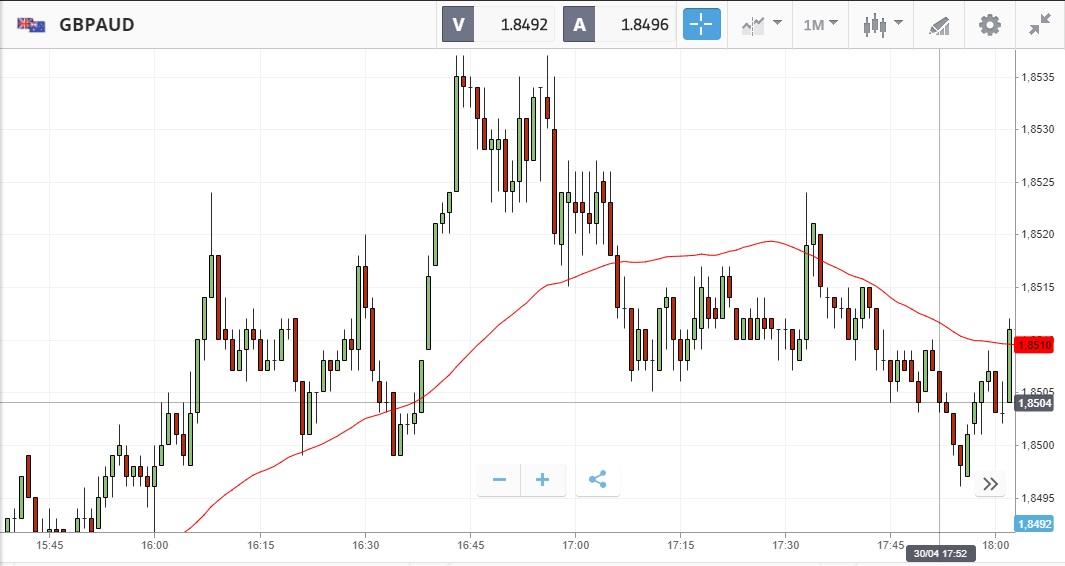Click the 17:00 label on time axis
1065x566 pixels.
coord(576,545)
